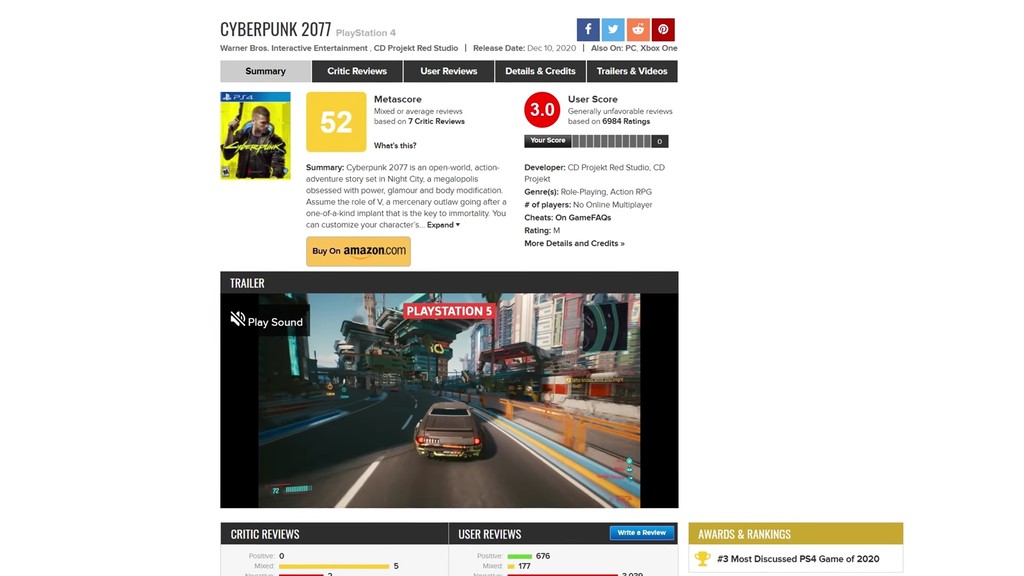Click Buy On Amazon.com button

click(359, 251)
